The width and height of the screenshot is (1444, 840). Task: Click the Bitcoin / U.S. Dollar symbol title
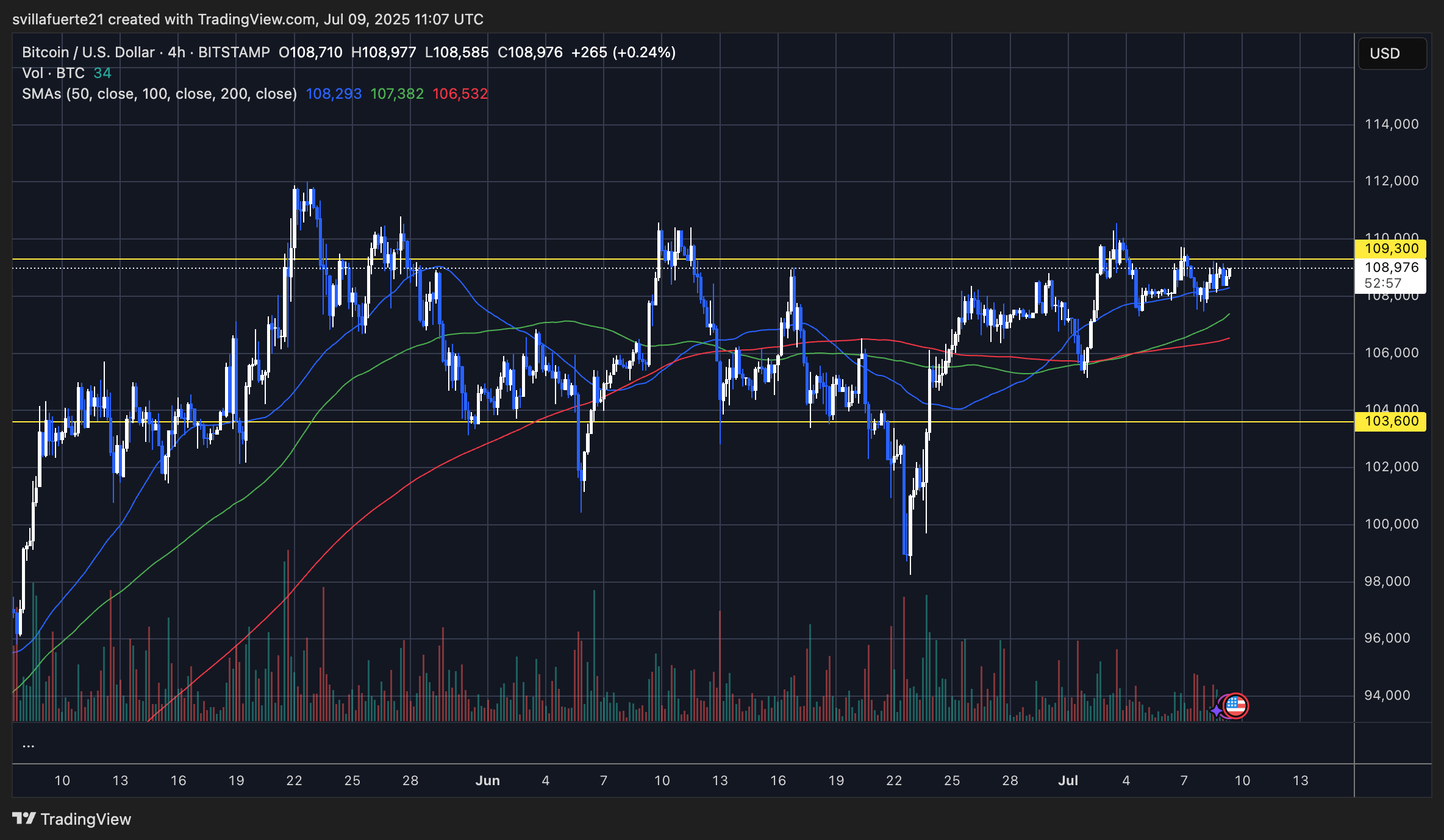pos(88,52)
